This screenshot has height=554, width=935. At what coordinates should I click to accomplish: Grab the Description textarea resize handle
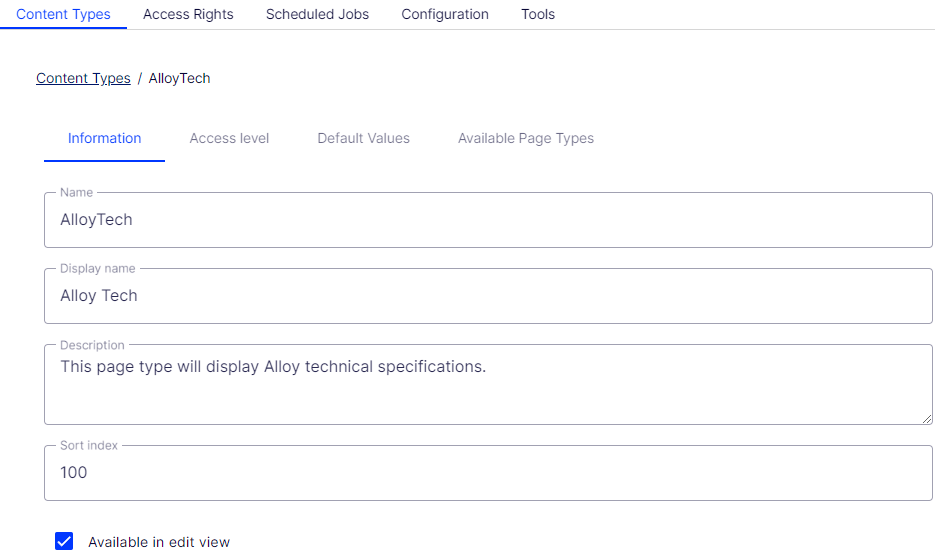point(927,419)
